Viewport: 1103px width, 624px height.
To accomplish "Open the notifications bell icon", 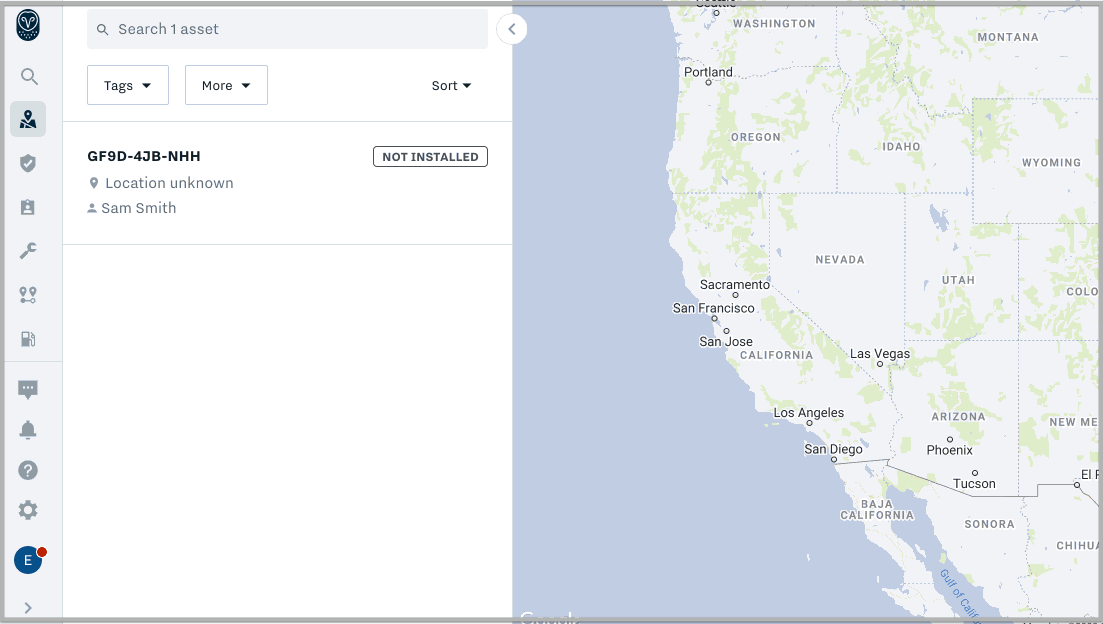I will (28, 430).
